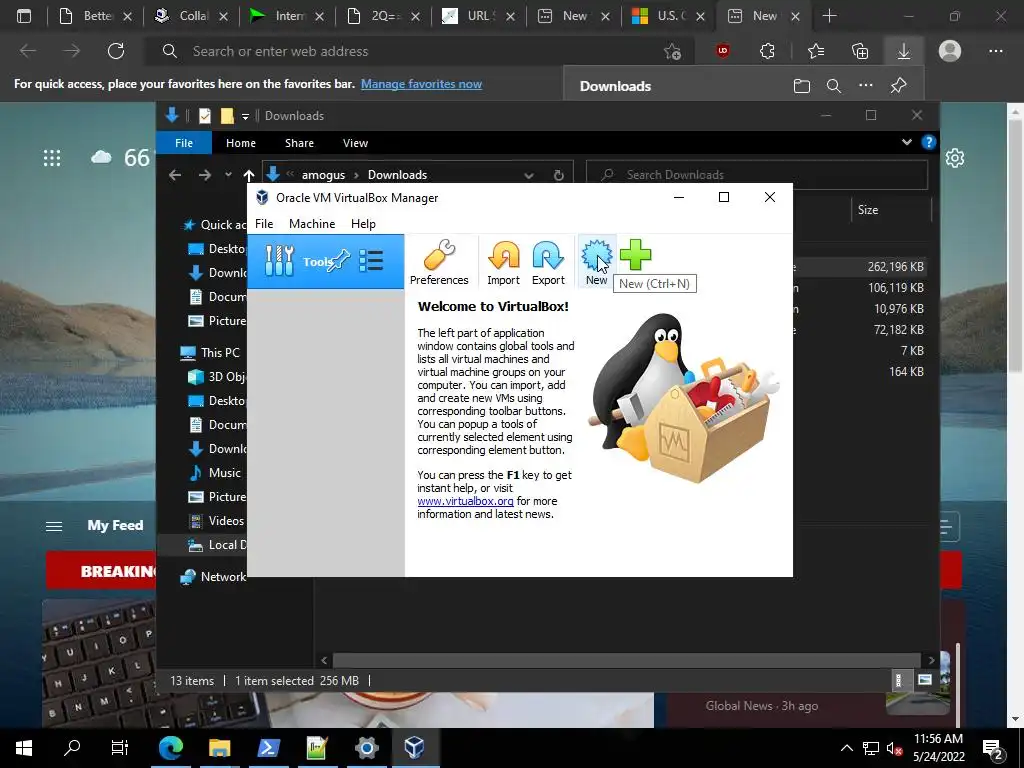The width and height of the screenshot is (1024, 768).
Task: Select Quick access in Explorer tree
Action: (x=214, y=225)
